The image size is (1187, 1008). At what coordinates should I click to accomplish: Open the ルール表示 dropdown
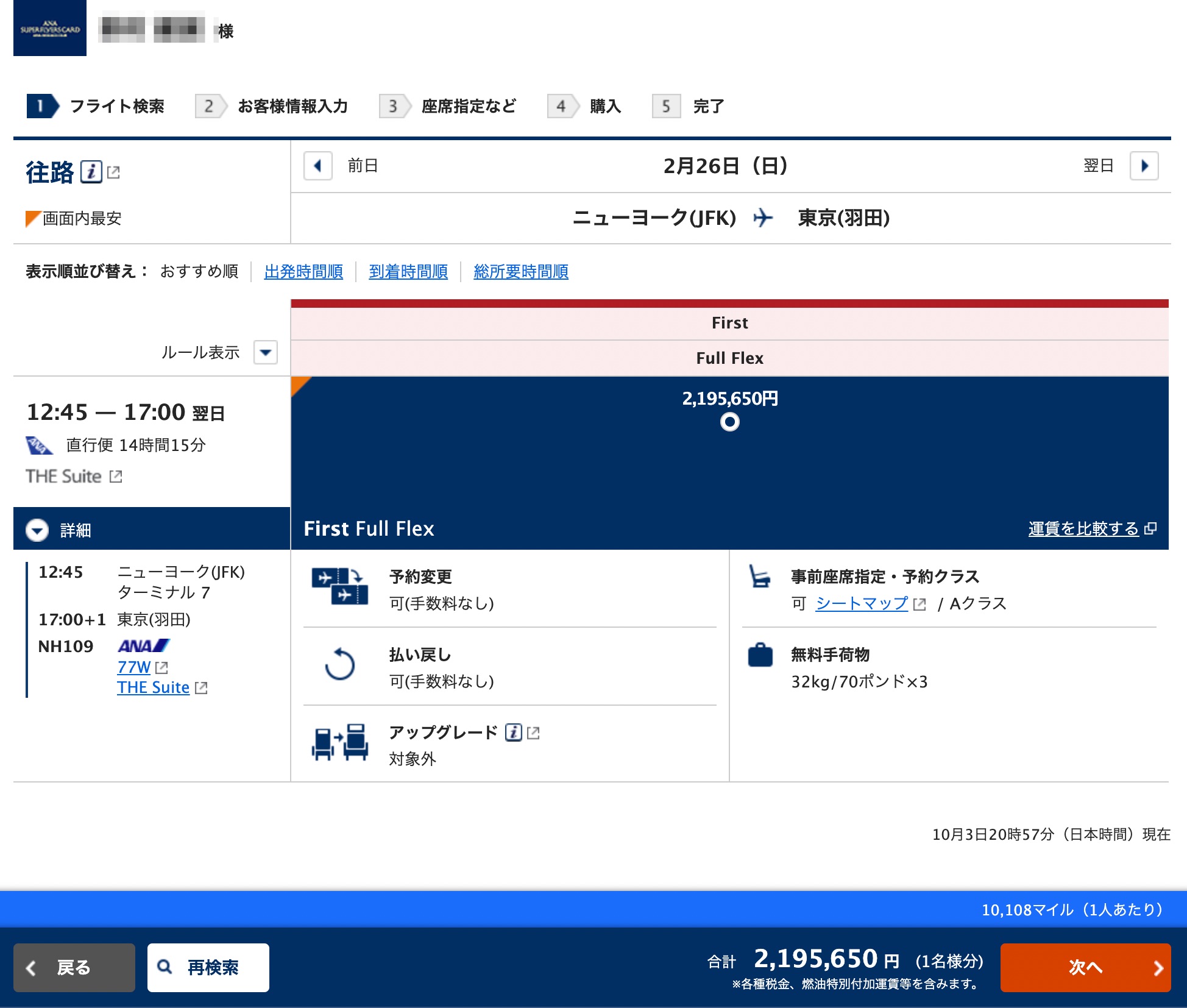266,352
